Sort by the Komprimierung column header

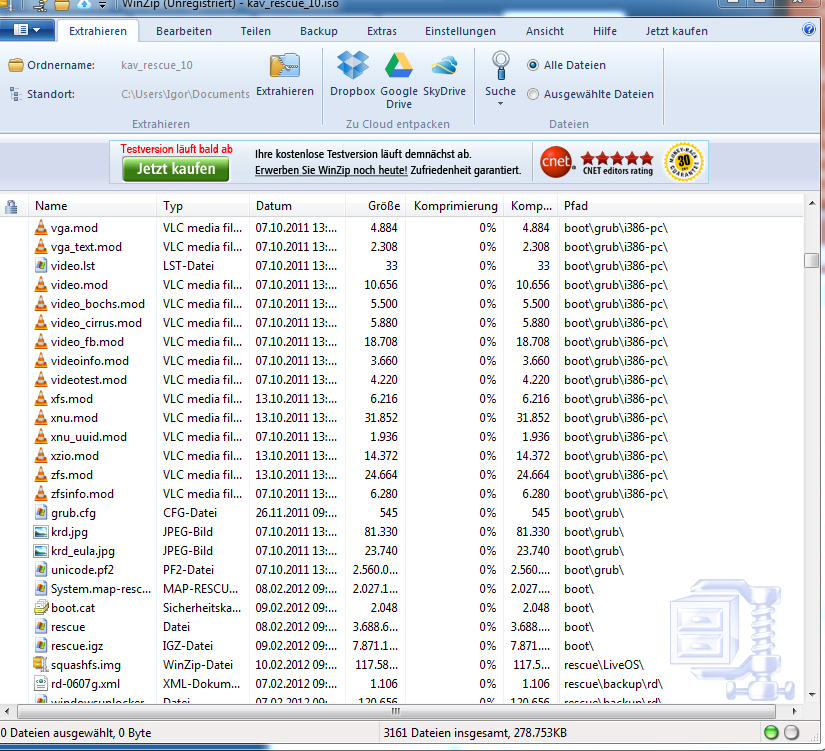pyautogui.click(x=455, y=206)
